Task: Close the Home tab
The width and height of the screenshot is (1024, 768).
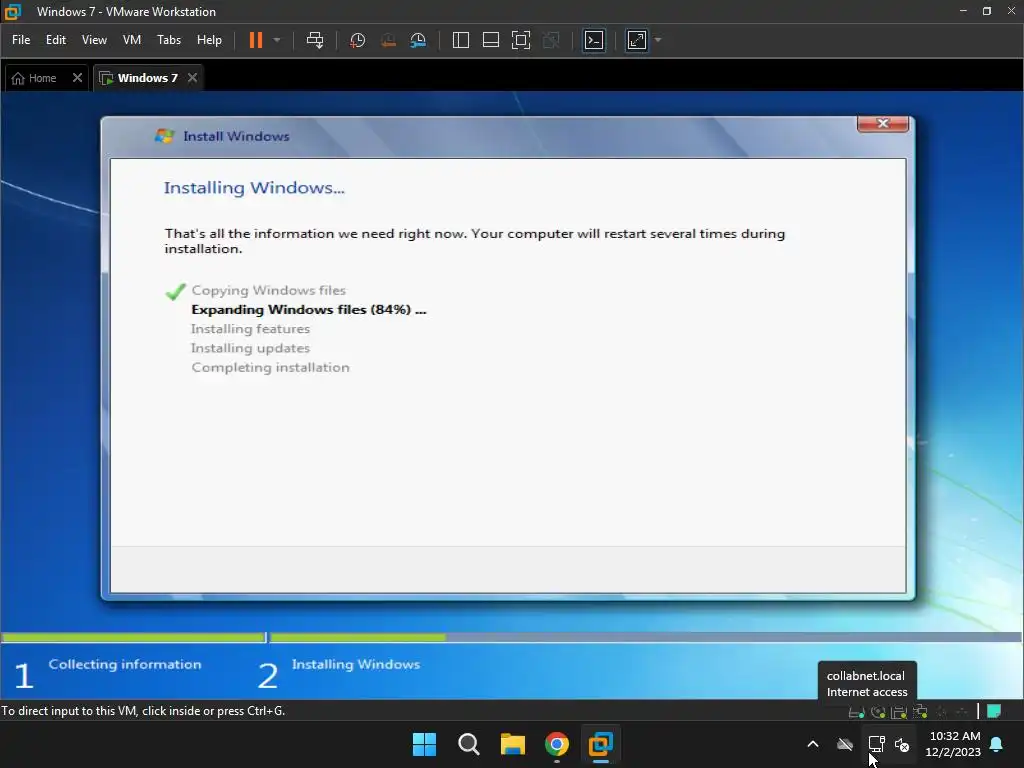Action: (77, 78)
